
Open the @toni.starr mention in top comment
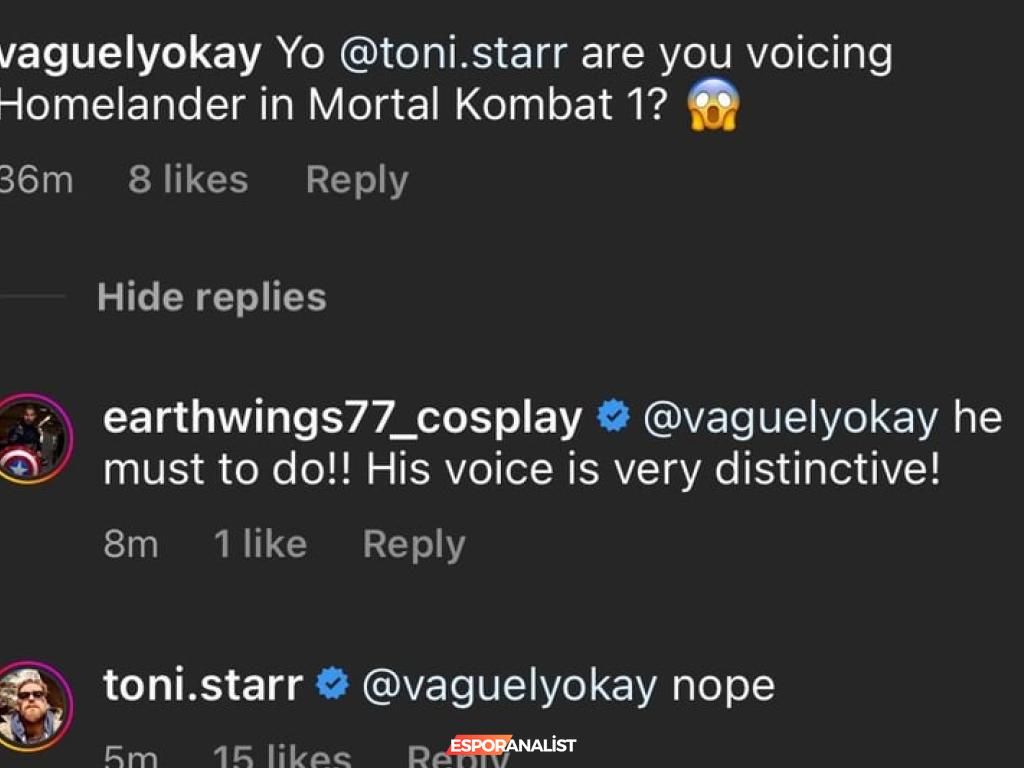tap(454, 54)
